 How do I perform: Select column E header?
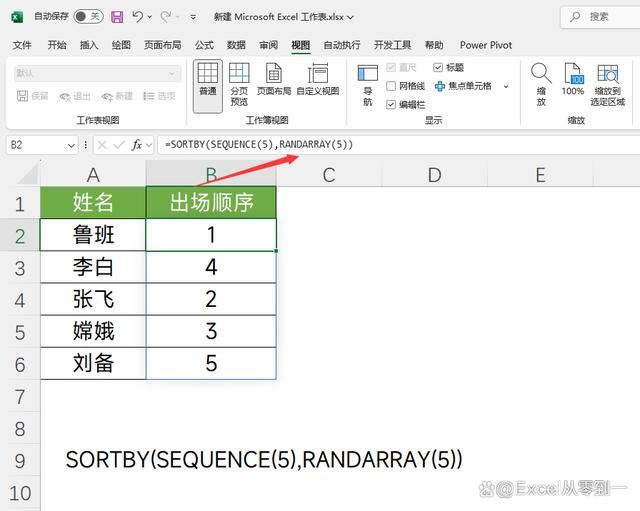pyautogui.click(x=540, y=175)
